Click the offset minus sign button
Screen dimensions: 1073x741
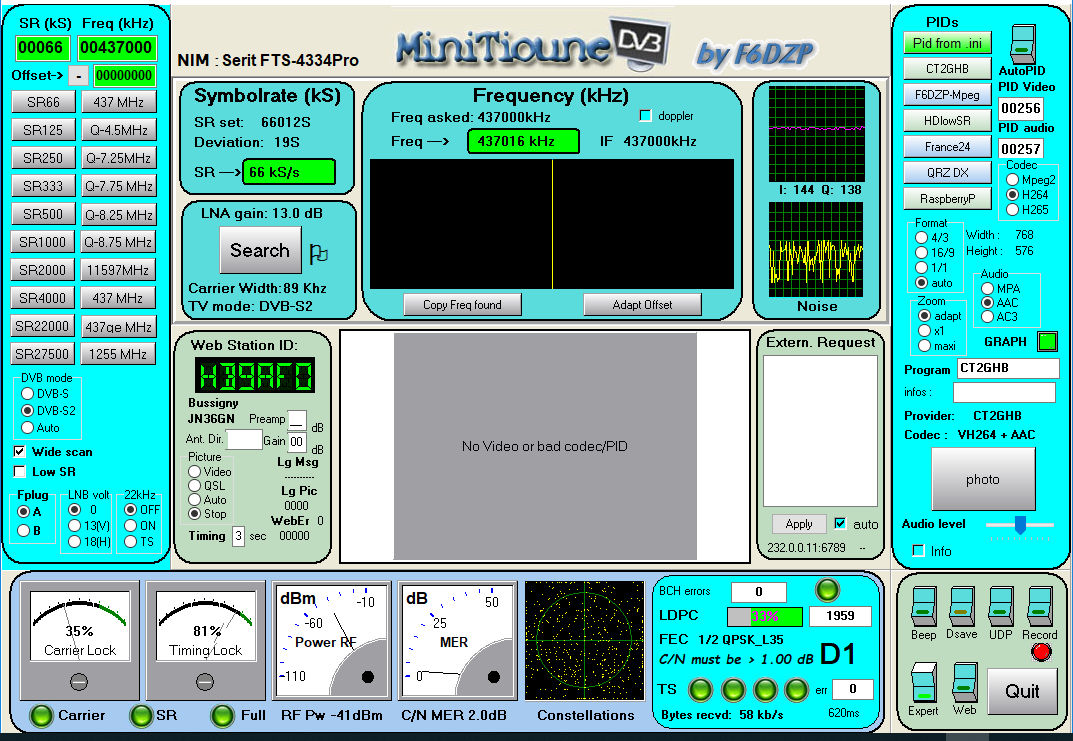click(x=79, y=76)
